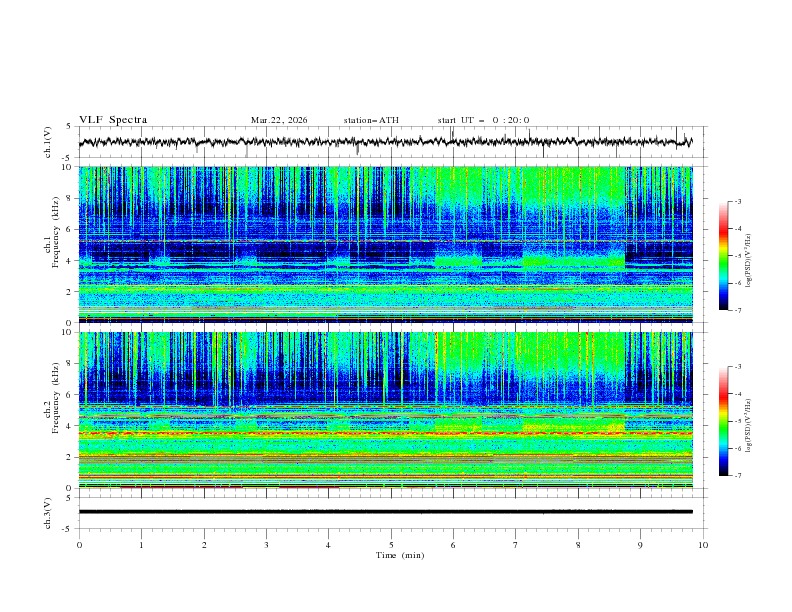
Task: Click the "start UT = 0 :20: 0" label
Action: [483, 120]
